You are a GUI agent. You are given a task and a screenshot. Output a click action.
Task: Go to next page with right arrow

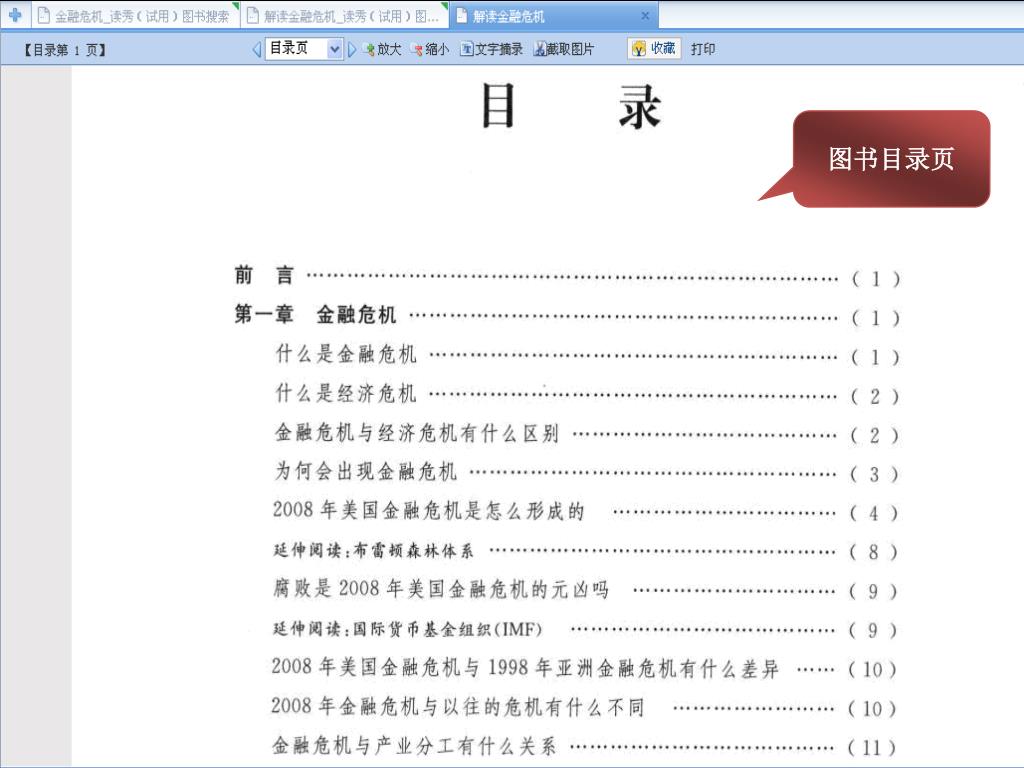pos(352,49)
